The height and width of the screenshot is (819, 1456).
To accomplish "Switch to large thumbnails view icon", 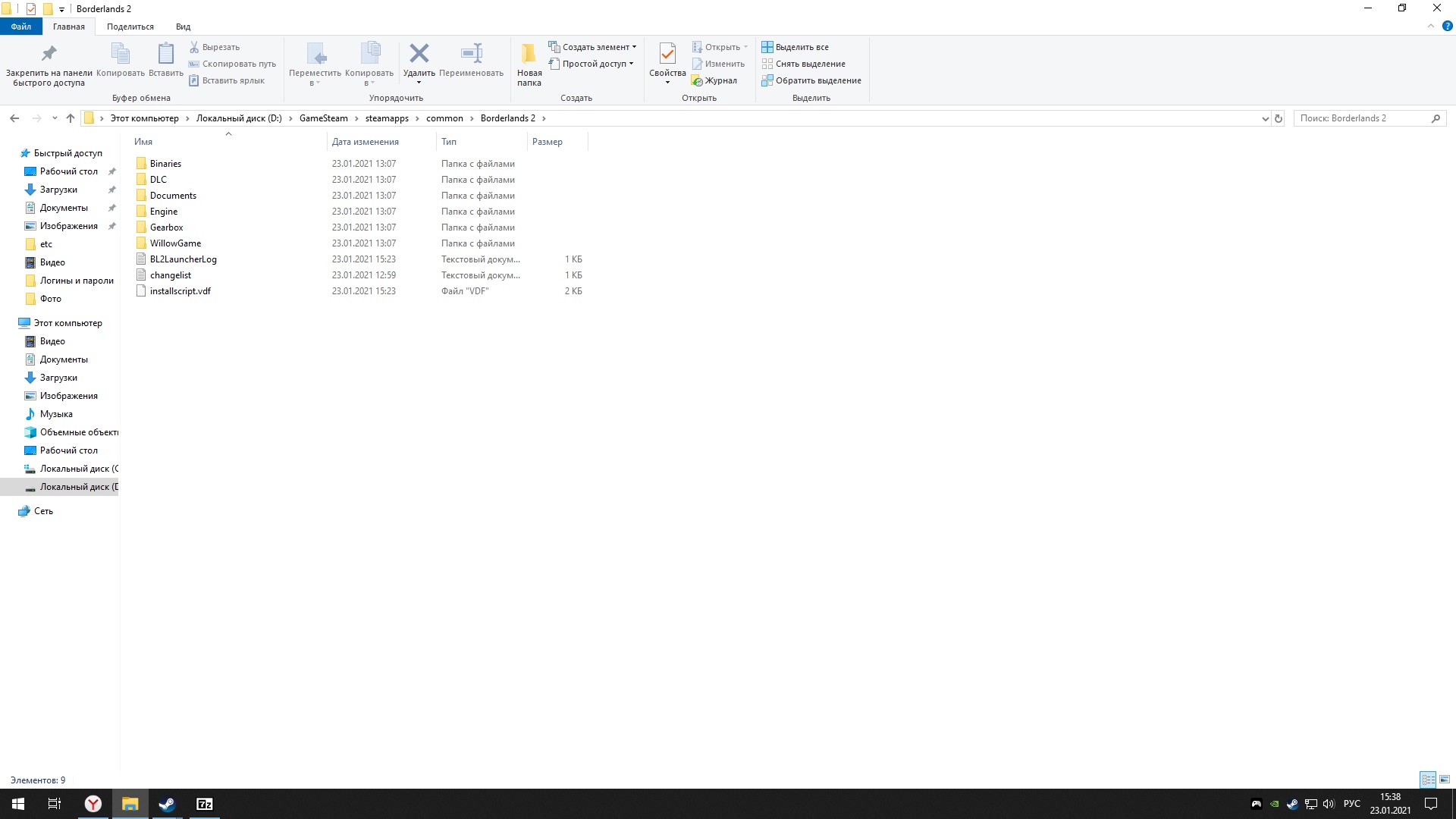I will [x=1445, y=780].
